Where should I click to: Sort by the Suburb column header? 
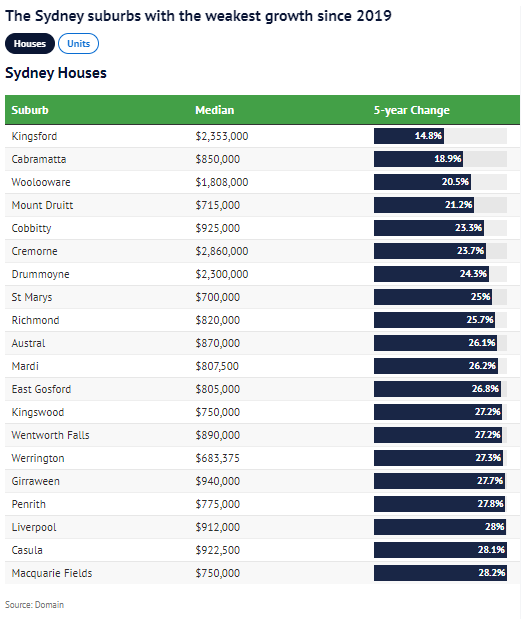[x=30, y=110]
